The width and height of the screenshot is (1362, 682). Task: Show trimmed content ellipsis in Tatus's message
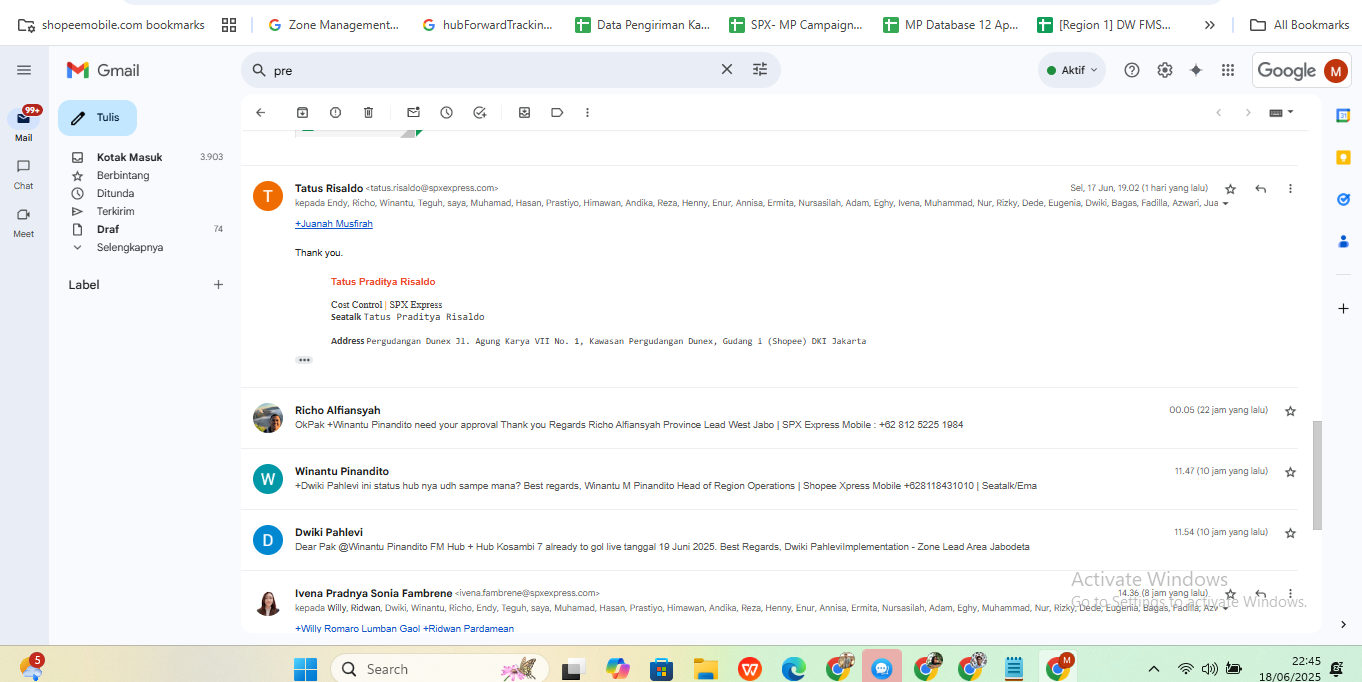pyautogui.click(x=304, y=359)
